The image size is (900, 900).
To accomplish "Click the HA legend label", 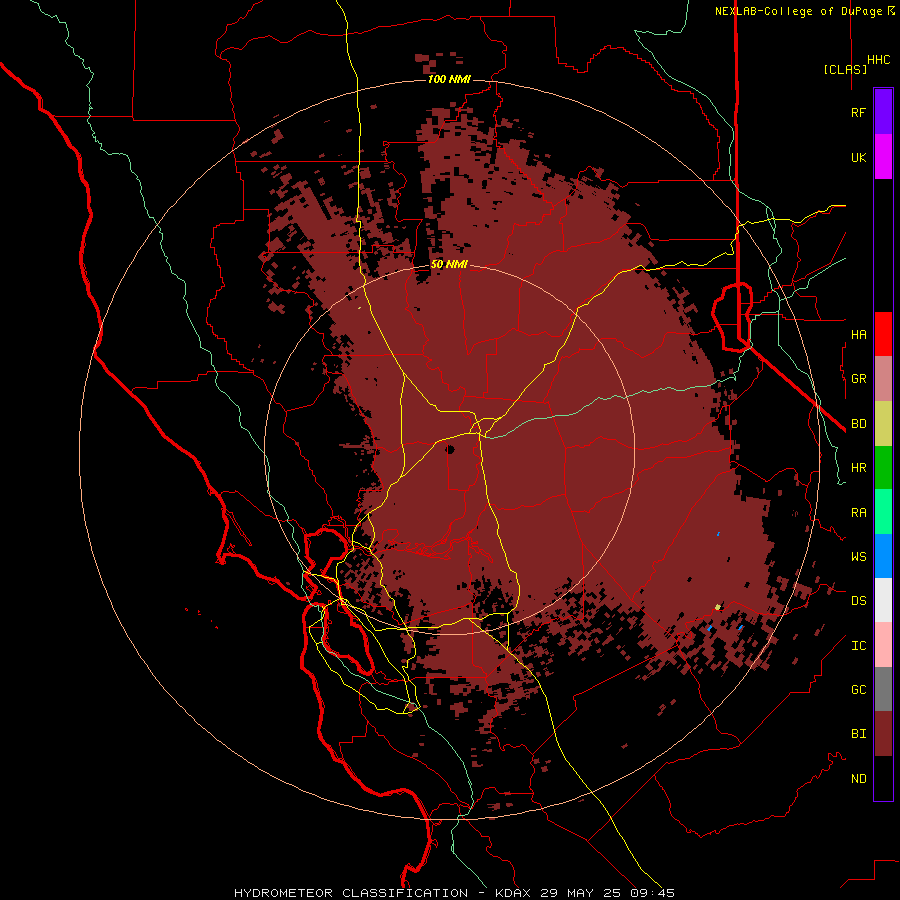I will (858, 335).
